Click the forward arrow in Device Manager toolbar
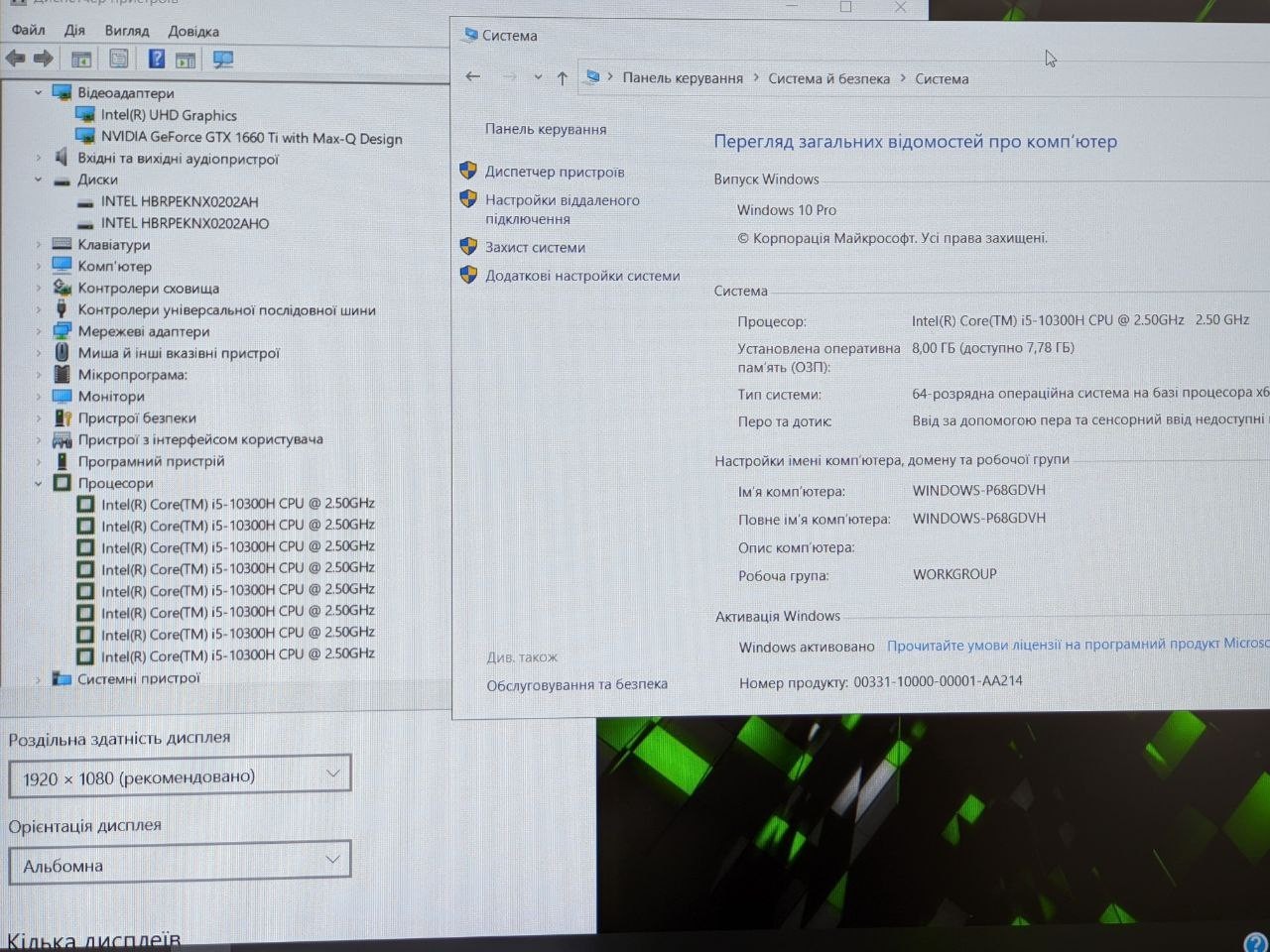This screenshot has height=952, width=1270. pos(43,59)
